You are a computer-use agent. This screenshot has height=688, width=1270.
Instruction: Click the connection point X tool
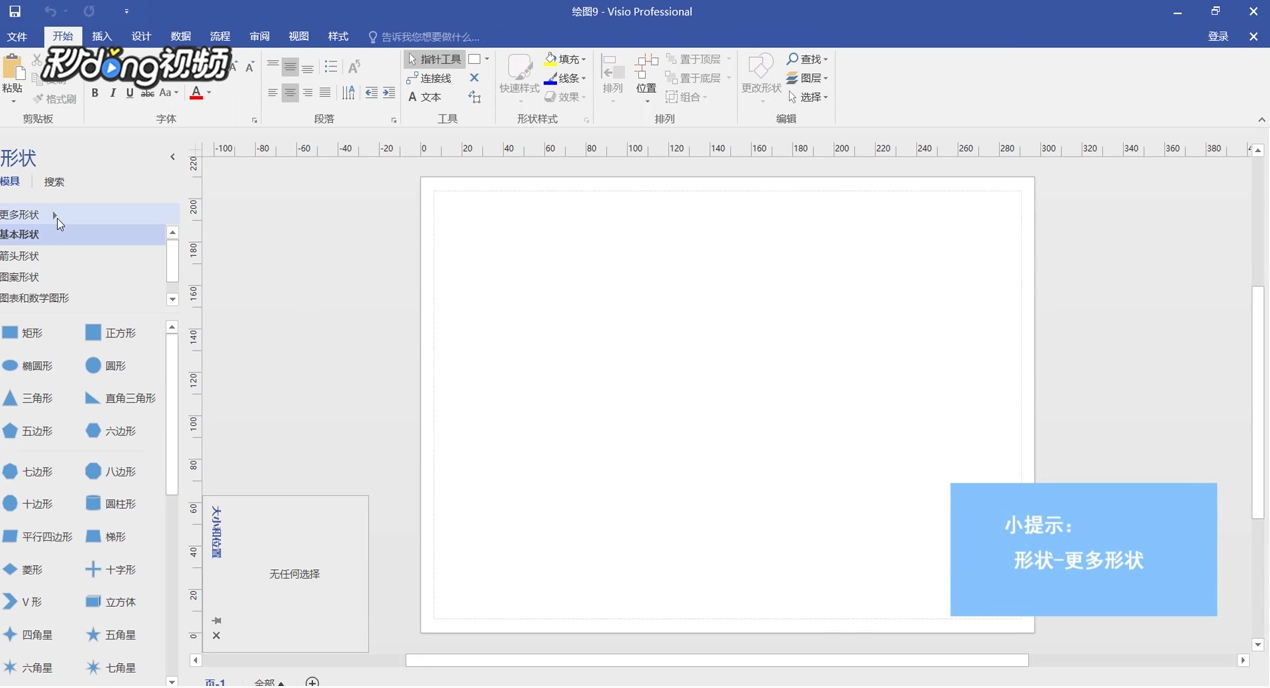[x=474, y=78]
